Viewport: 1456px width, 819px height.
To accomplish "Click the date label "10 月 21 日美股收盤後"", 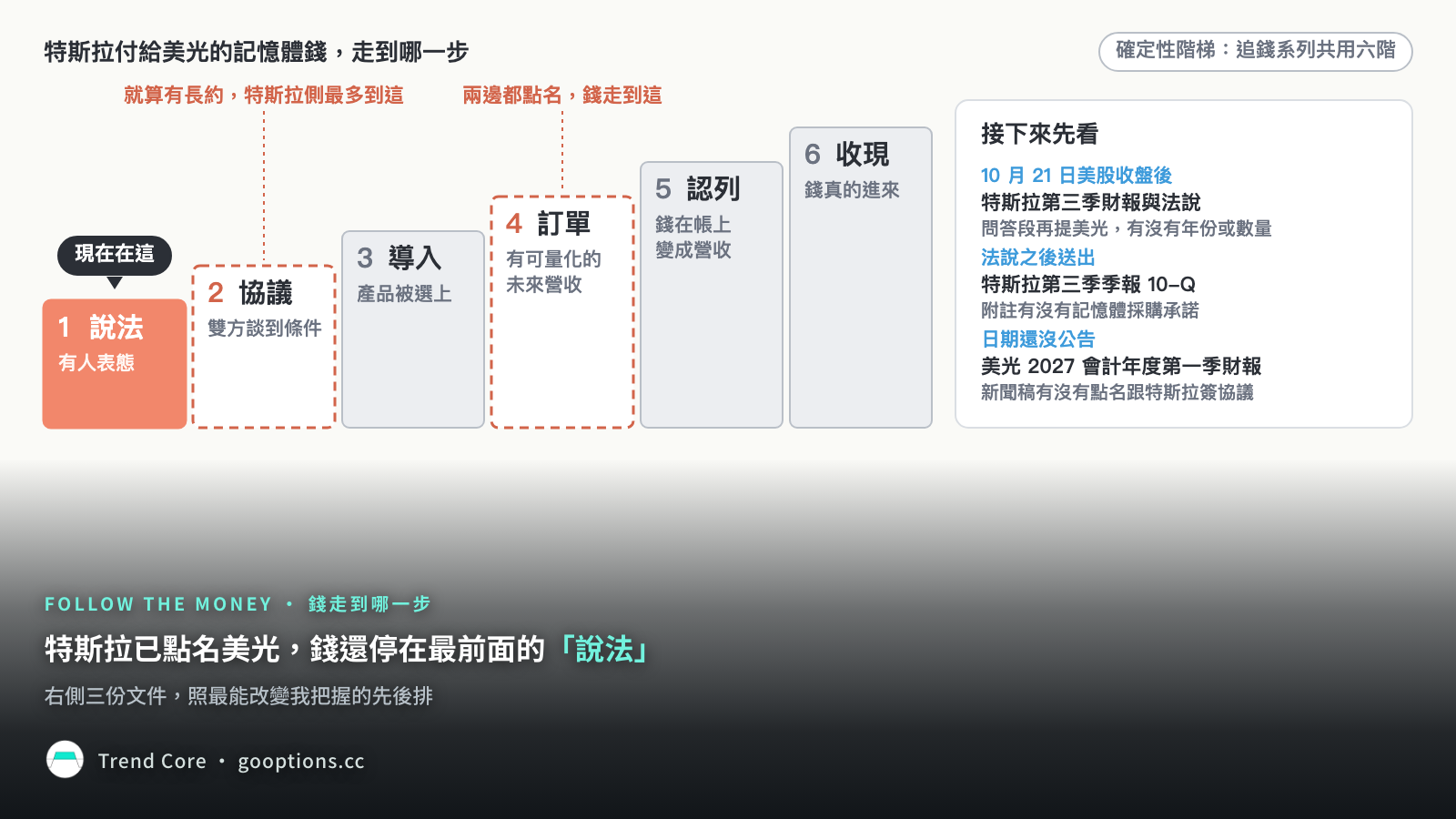I will click(x=1077, y=176).
